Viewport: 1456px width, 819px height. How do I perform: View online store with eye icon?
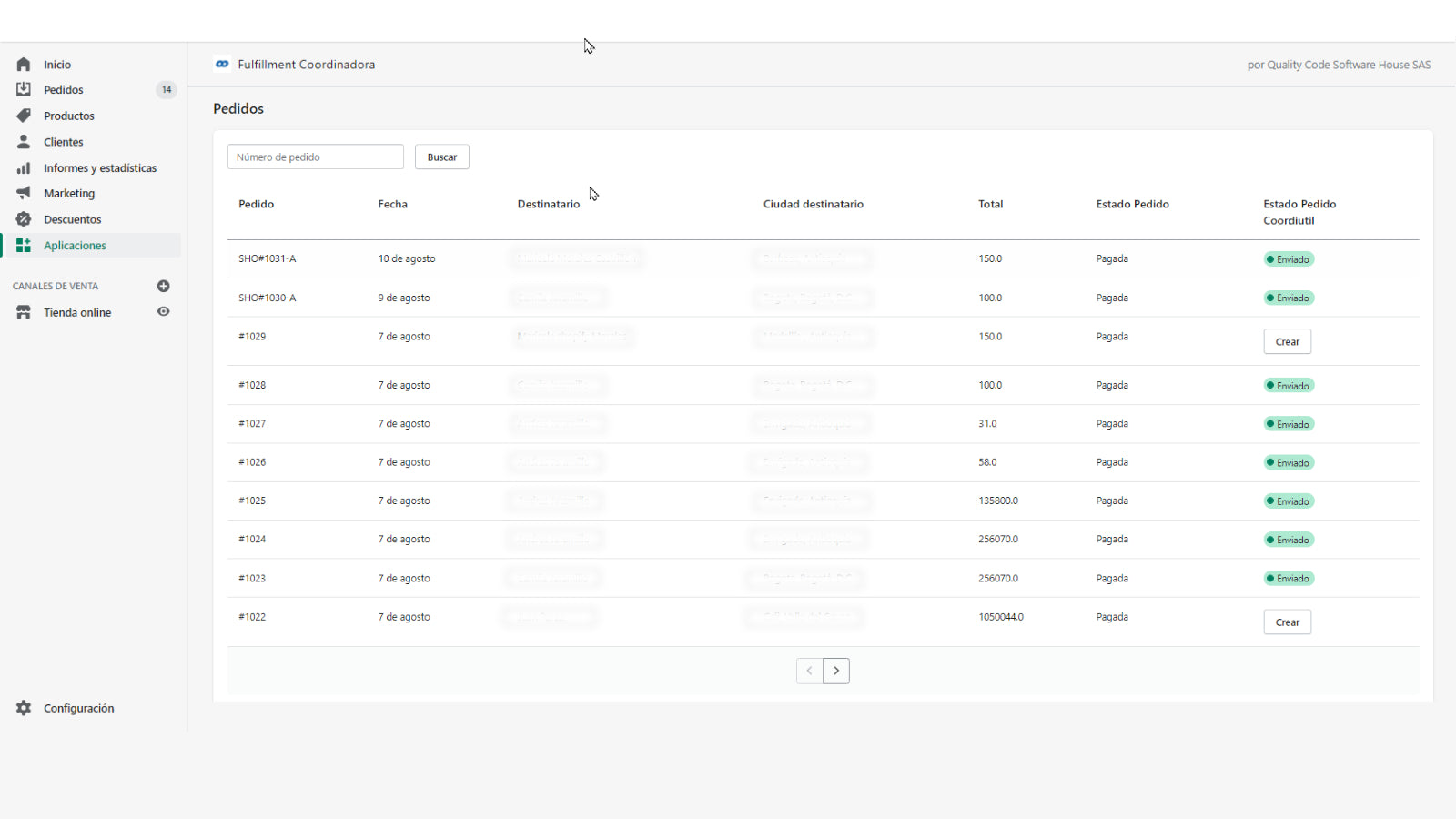(164, 312)
